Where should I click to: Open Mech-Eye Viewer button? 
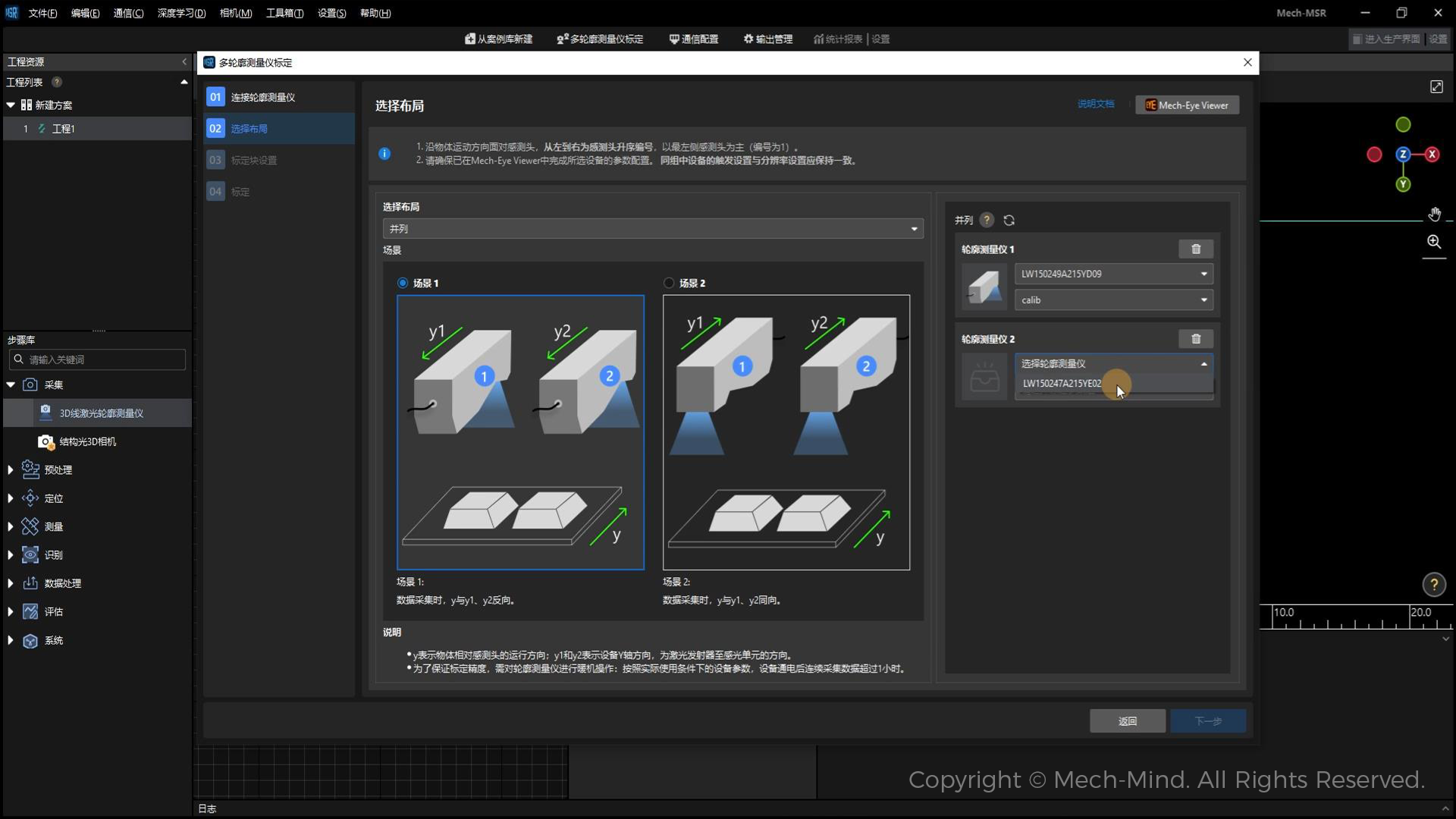pyautogui.click(x=1187, y=105)
